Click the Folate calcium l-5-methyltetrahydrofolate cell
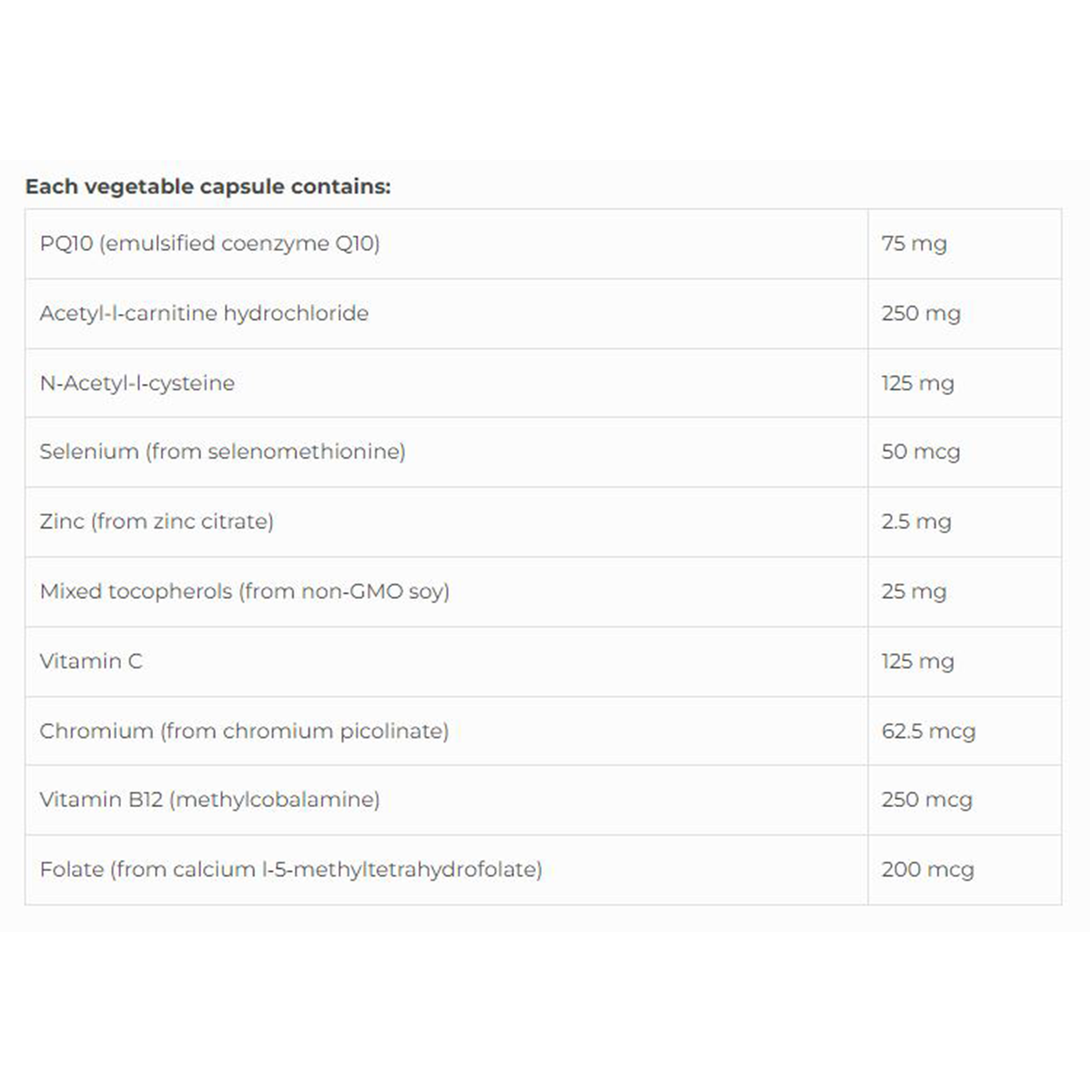Image resolution: width=1092 pixels, height=1092 pixels. pos(290,870)
